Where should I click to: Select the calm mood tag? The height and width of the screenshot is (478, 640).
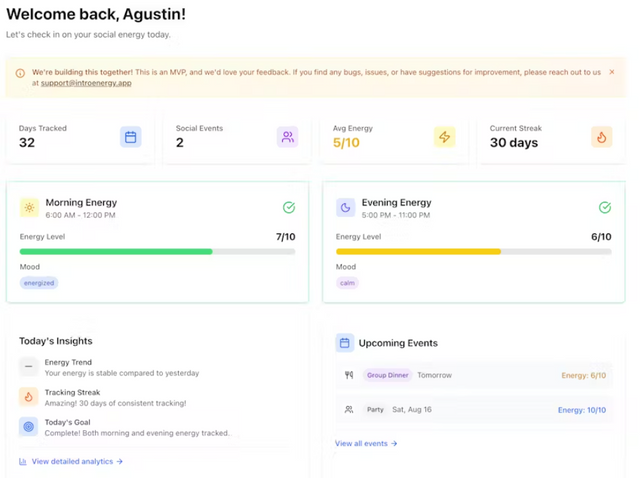pyautogui.click(x=347, y=283)
